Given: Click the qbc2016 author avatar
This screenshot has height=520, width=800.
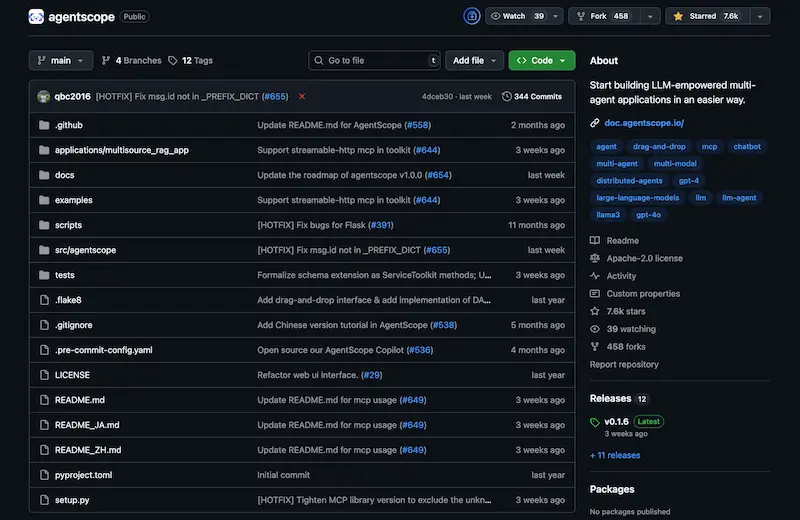Looking at the screenshot, I should pyautogui.click(x=44, y=96).
